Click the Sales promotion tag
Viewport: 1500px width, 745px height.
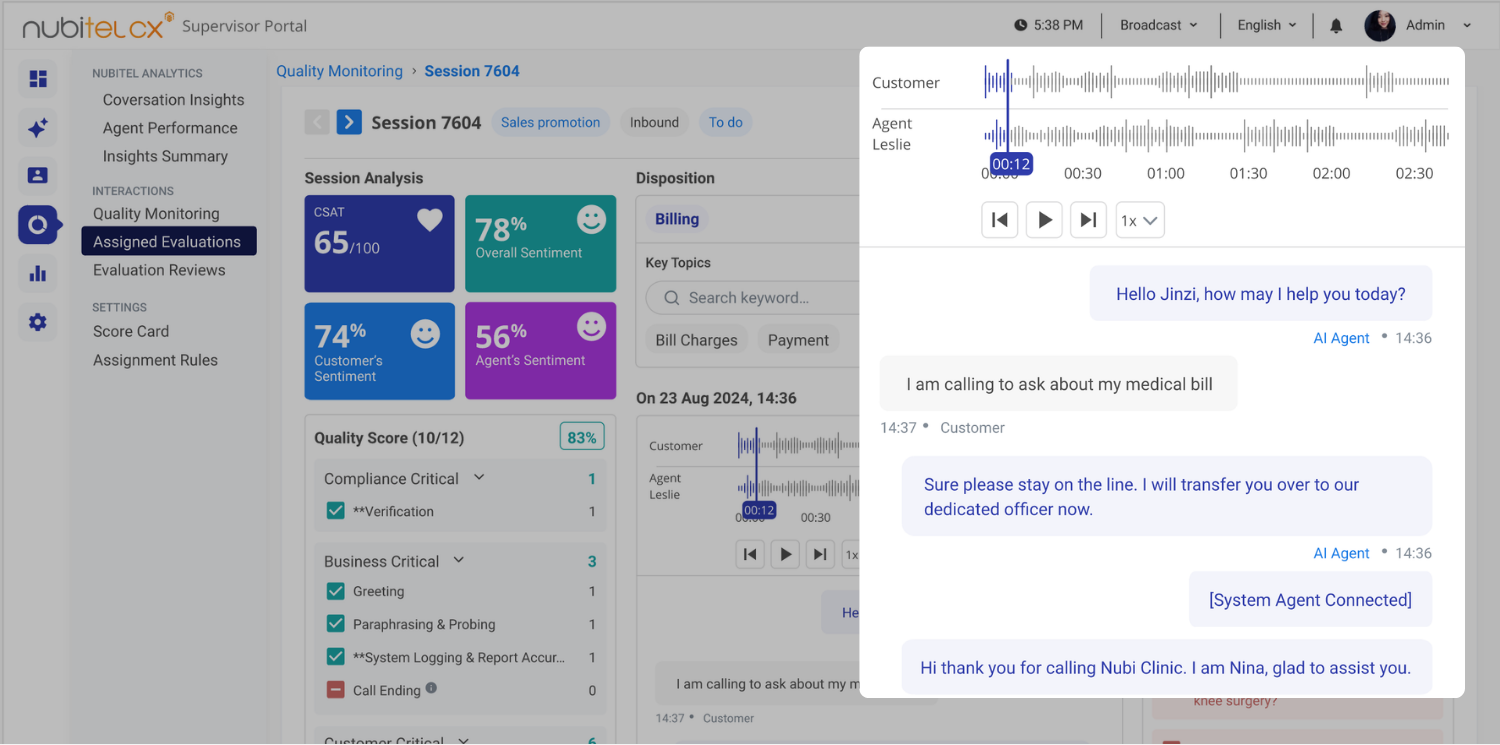click(x=550, y=122)
